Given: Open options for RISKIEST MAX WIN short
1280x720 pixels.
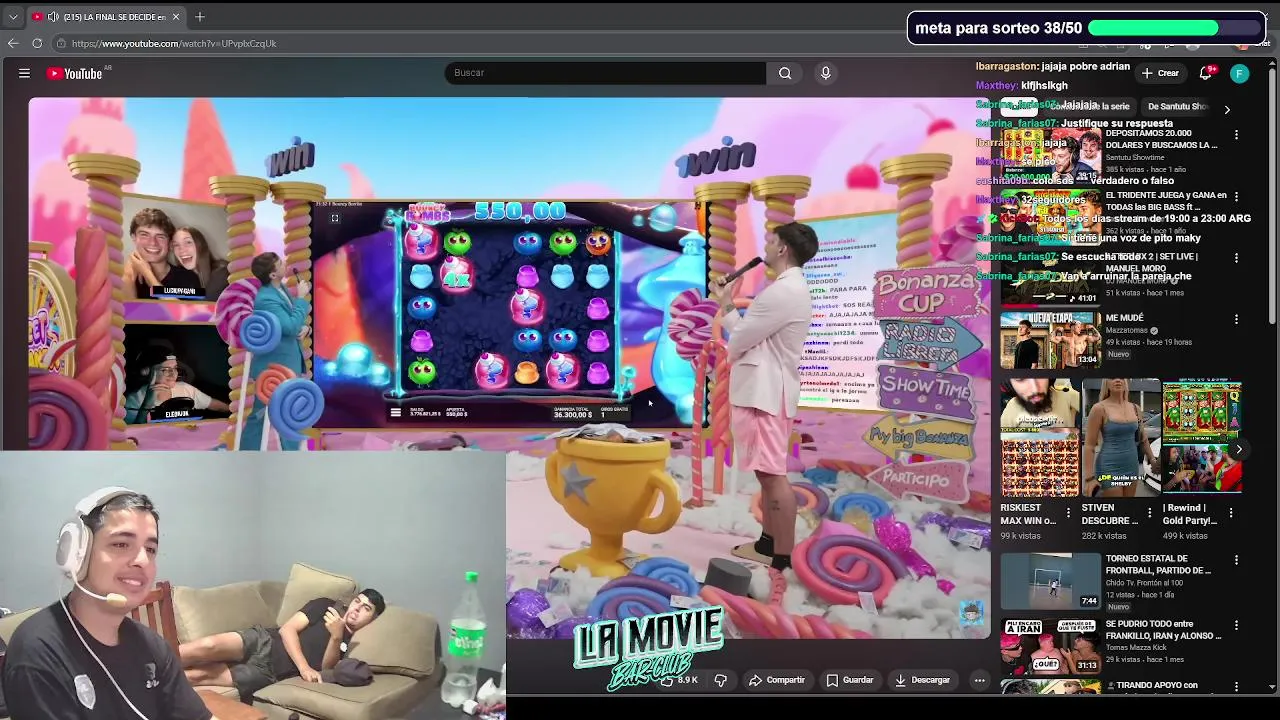Looking at the screenshot, I should 1068,513.
